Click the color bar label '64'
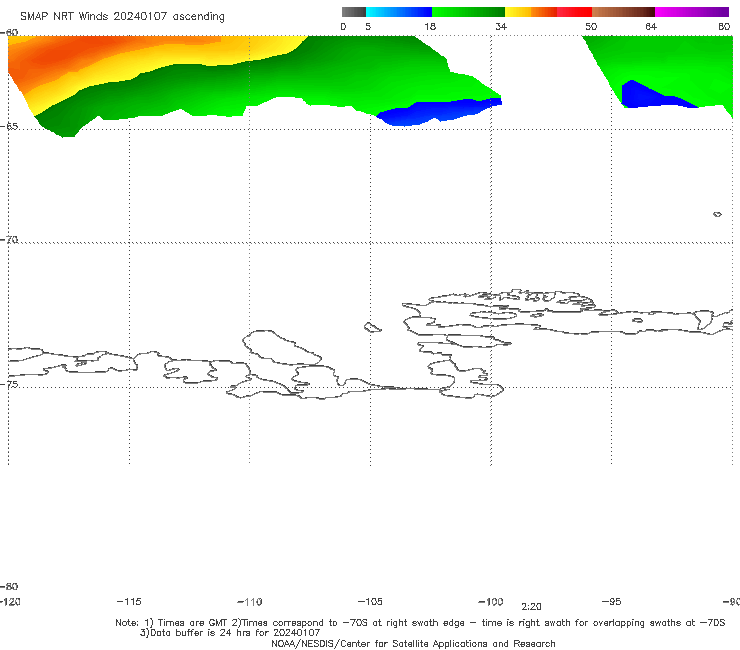740x650 pixels. pyautogui.click(x=651, y=27)
